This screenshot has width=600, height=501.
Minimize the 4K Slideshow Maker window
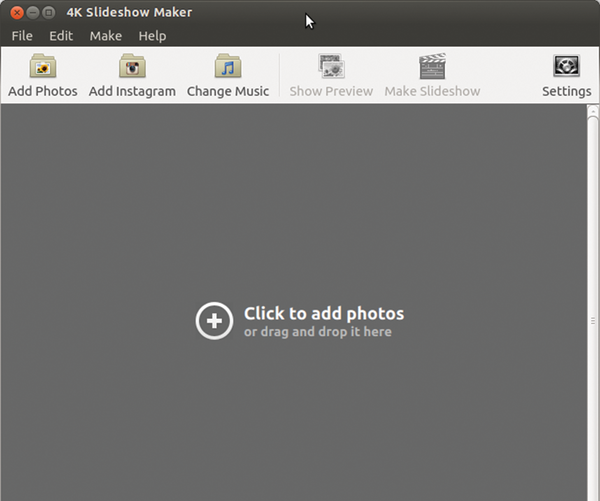click(33, 13)
